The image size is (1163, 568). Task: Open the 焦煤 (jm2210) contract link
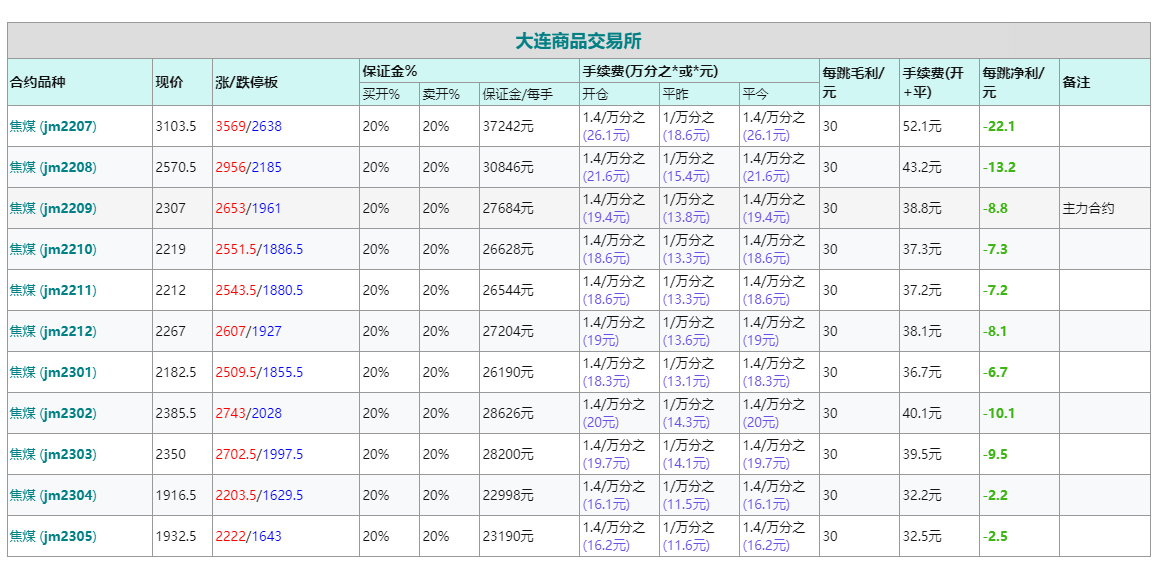coord(53,249)
